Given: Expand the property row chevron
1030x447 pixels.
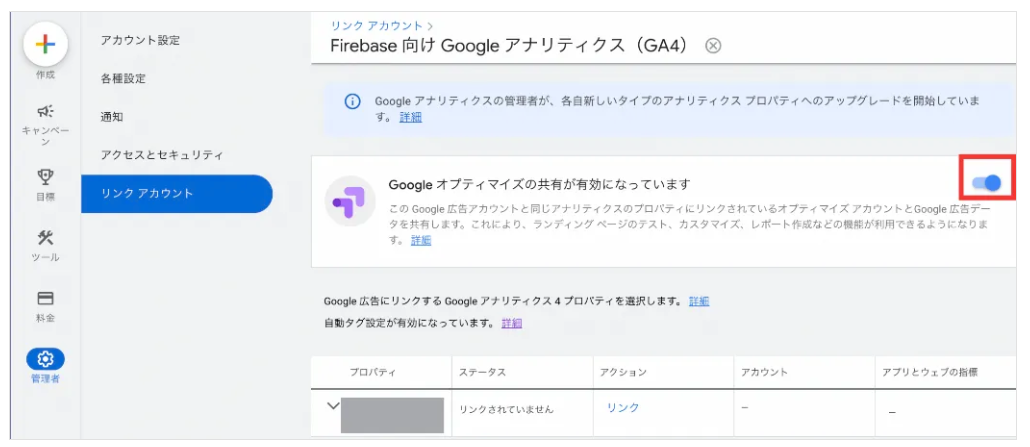Looking at the screenshot, I should (x=332, y=406).
